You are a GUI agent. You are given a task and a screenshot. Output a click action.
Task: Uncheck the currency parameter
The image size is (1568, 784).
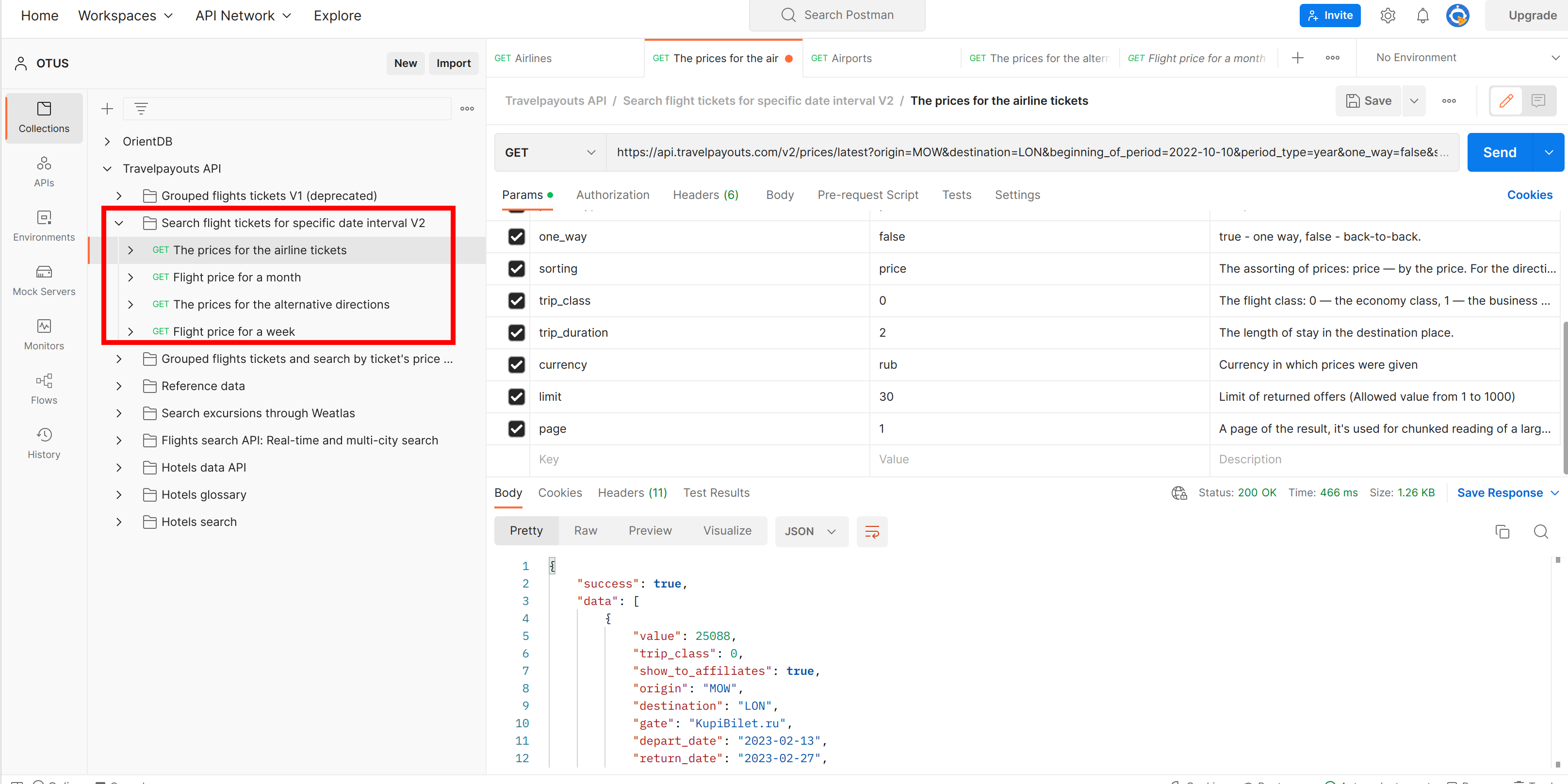coord(516,365)
